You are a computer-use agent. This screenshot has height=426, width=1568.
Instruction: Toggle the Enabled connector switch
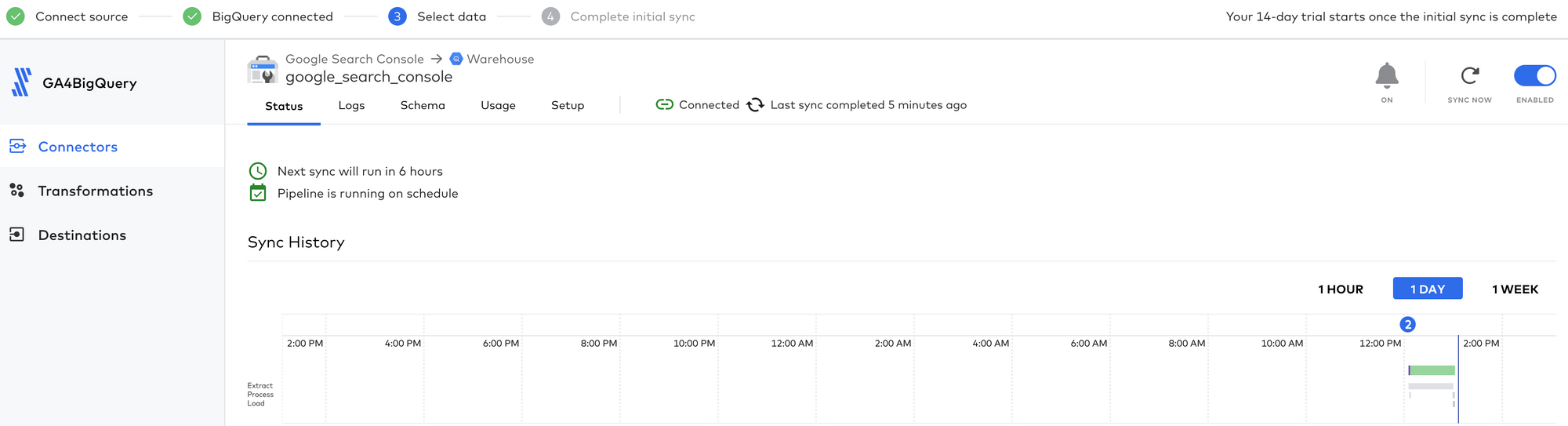1535,75
